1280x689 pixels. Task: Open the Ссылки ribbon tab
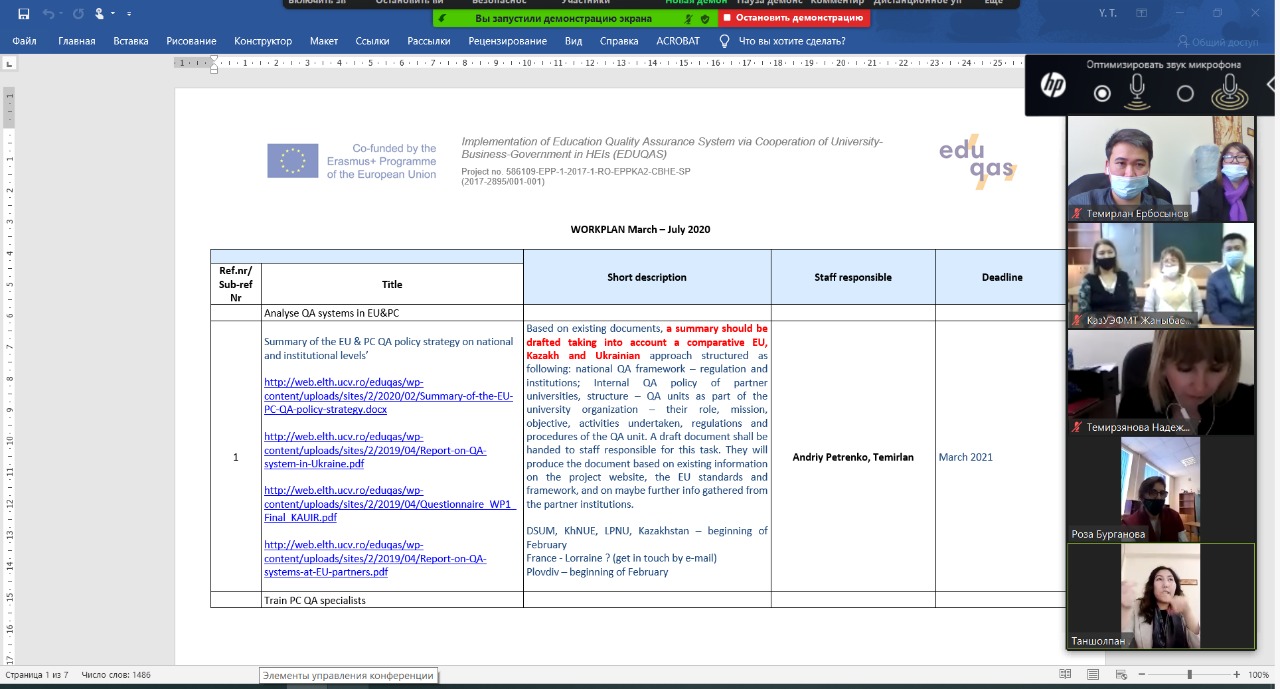(372, 41)
